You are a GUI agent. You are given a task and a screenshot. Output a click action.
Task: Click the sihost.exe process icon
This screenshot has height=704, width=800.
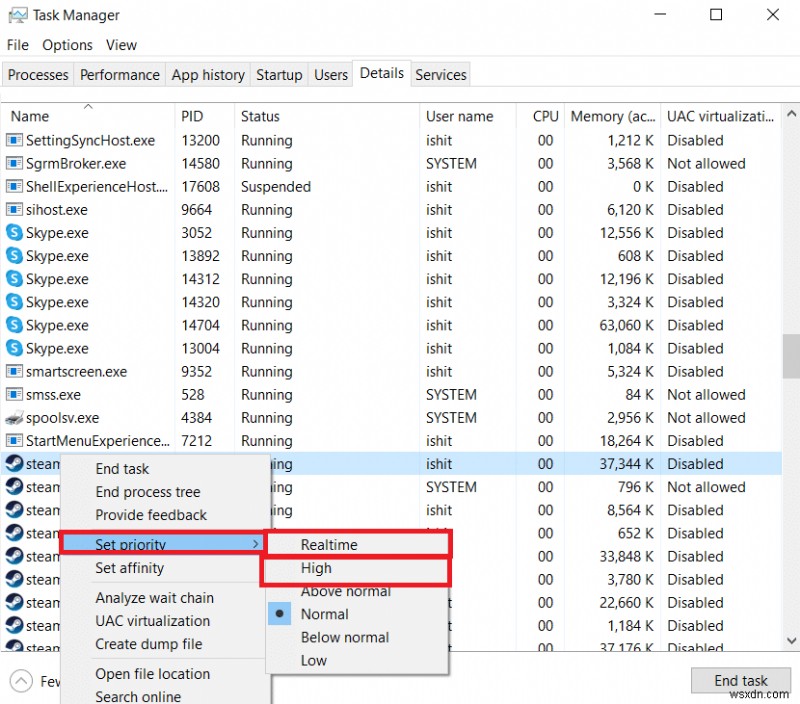pyautogui.click(x=14, y=210)
